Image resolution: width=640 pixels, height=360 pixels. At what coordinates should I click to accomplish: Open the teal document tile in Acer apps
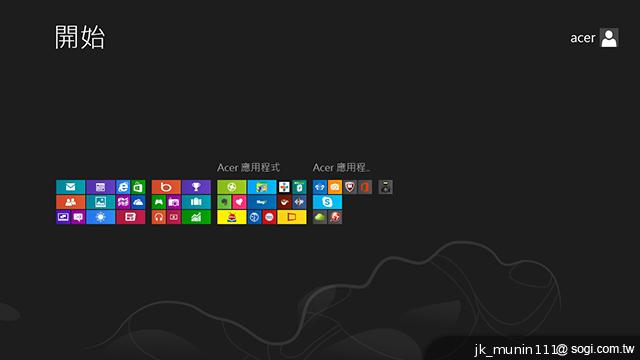[x=299, y=187]
